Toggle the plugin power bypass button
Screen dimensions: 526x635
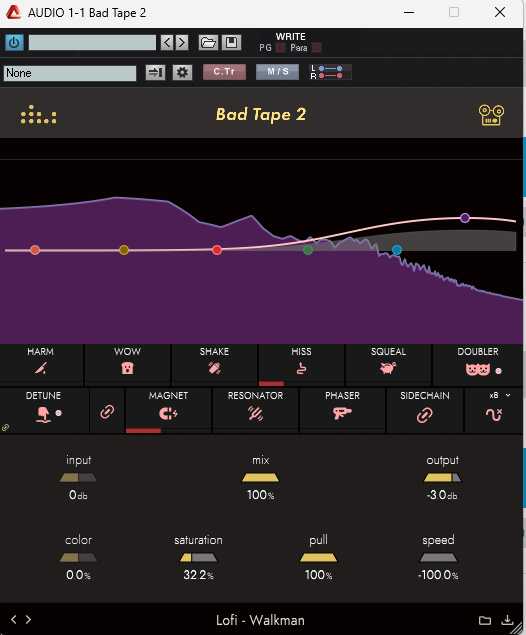click(14, 43)
